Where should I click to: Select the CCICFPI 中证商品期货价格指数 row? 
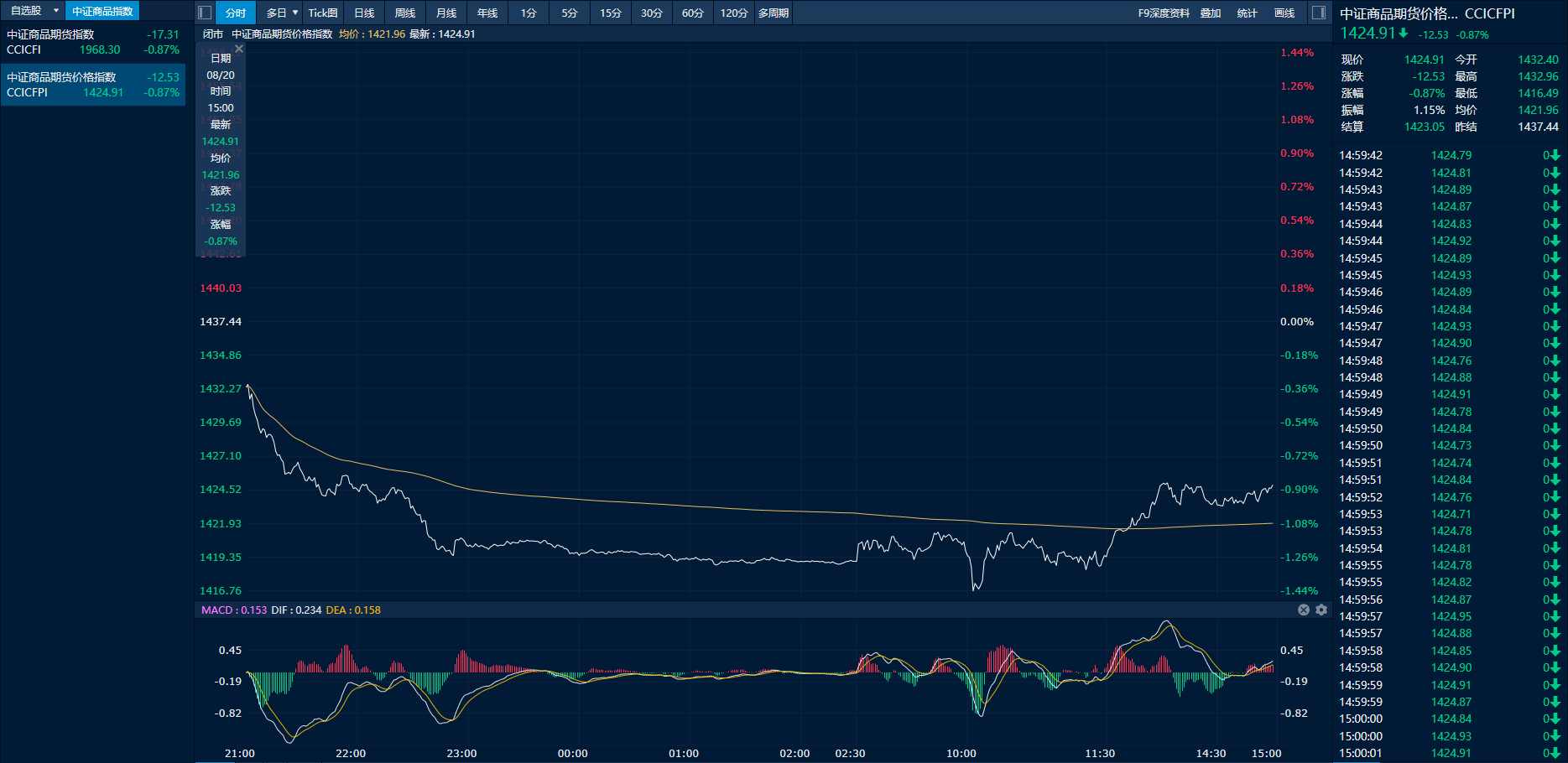tap(93, 85)
